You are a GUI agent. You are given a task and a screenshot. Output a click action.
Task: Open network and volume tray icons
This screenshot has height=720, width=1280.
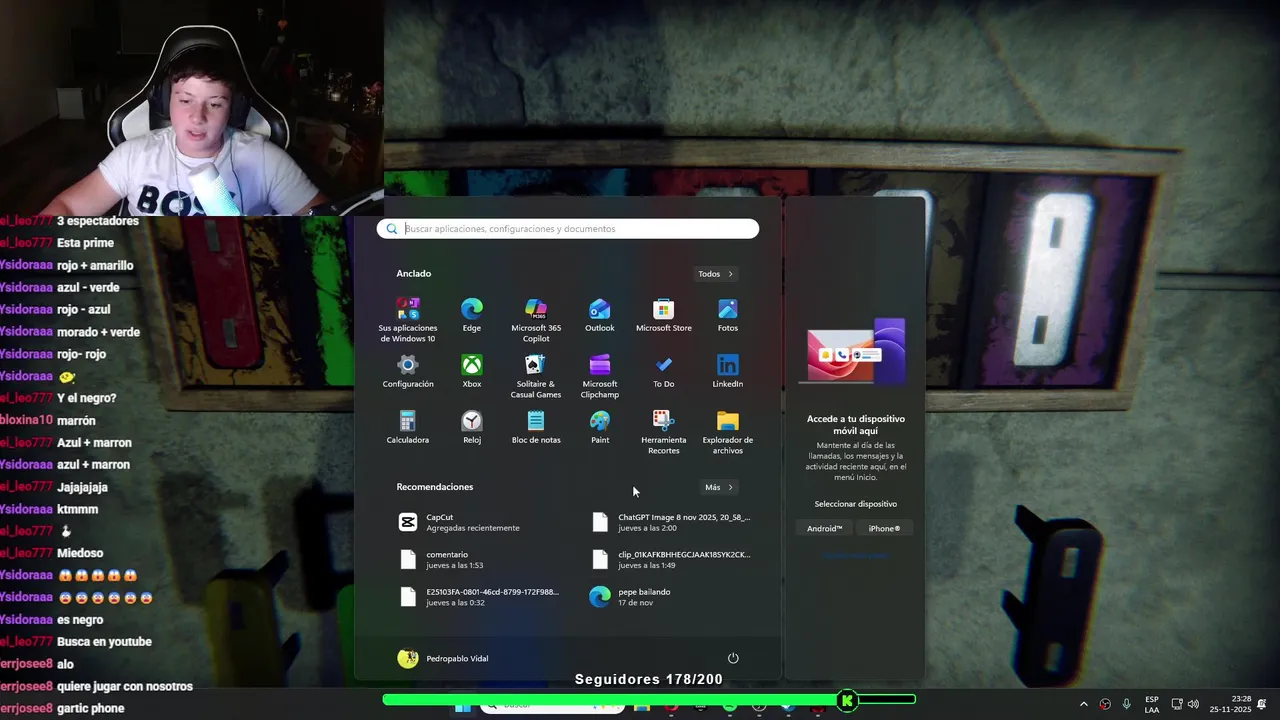1185,704
